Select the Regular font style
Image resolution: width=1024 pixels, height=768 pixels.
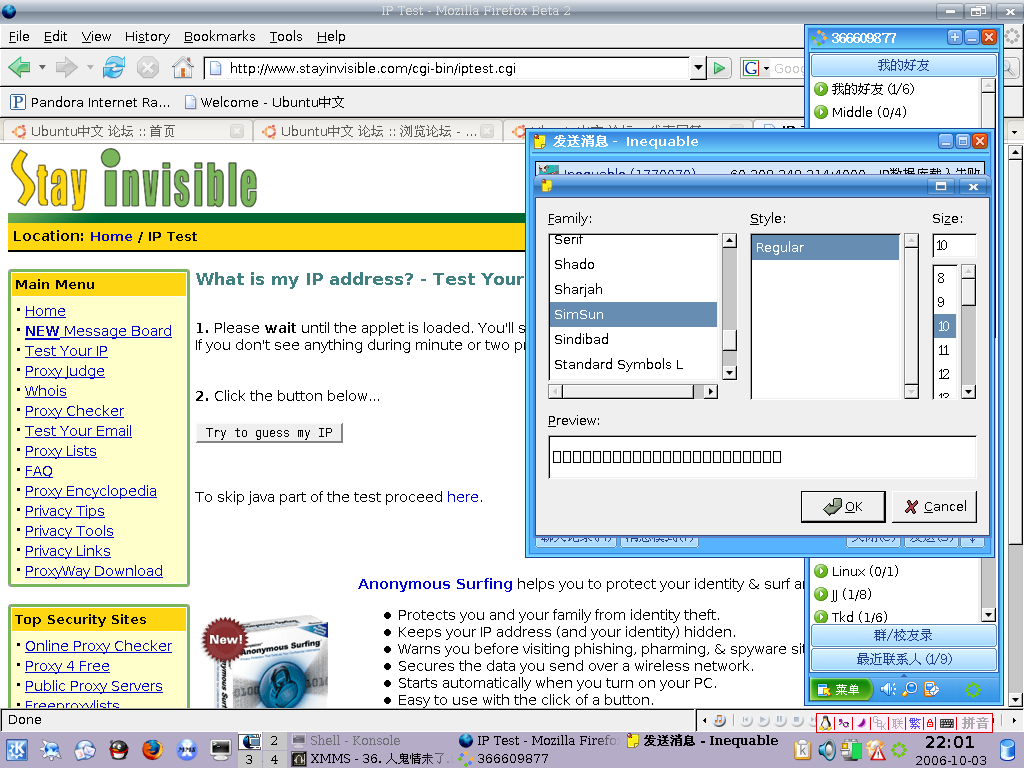point(825,248)
